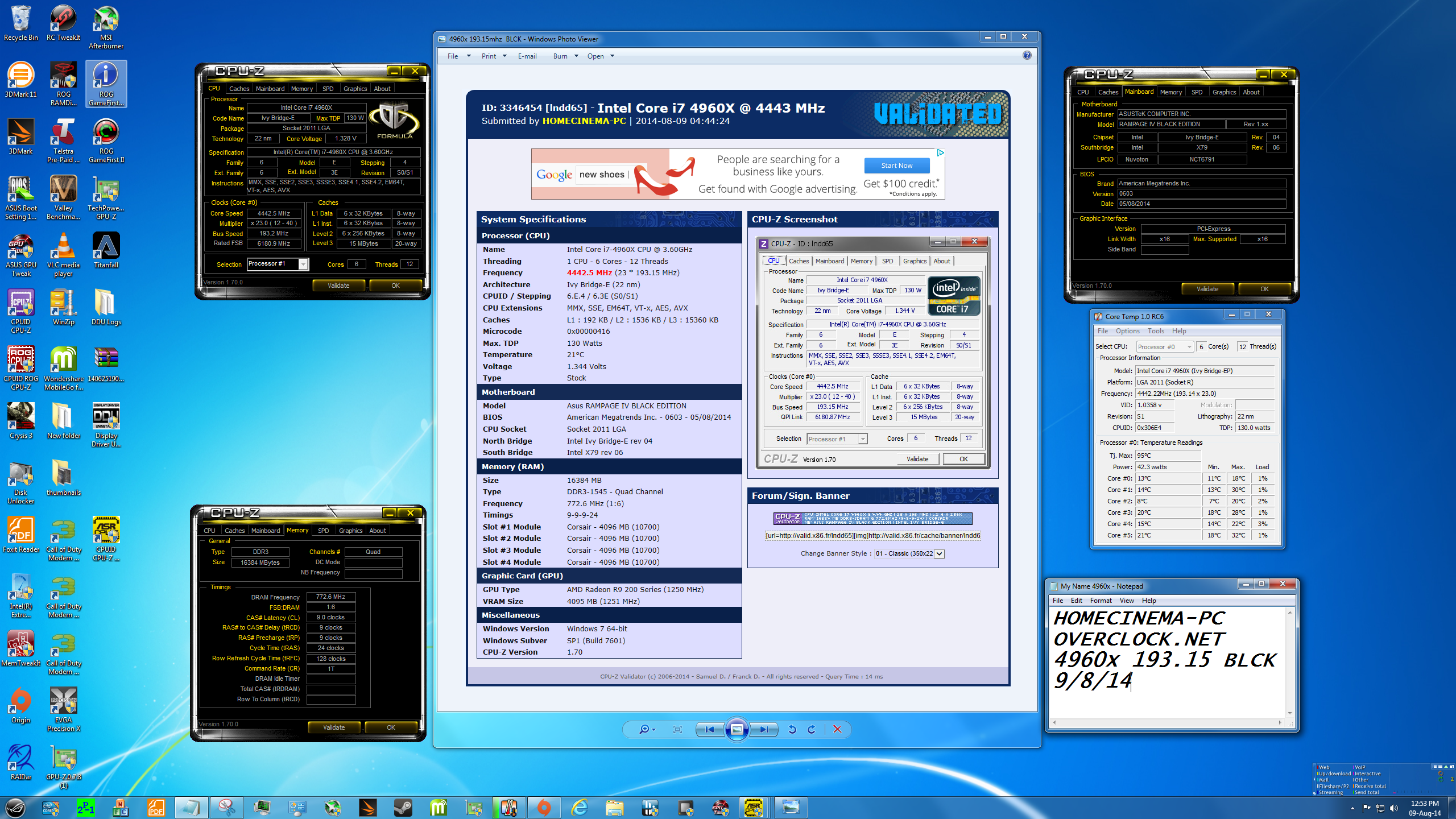This screenshot has height=819, width=1456.
Task: Open Foxit Reader from the desktop
Action: [21, 535]
